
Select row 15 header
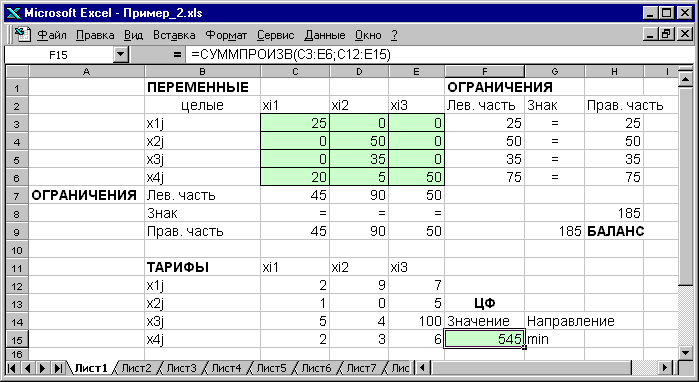click(x=17, y=339)
